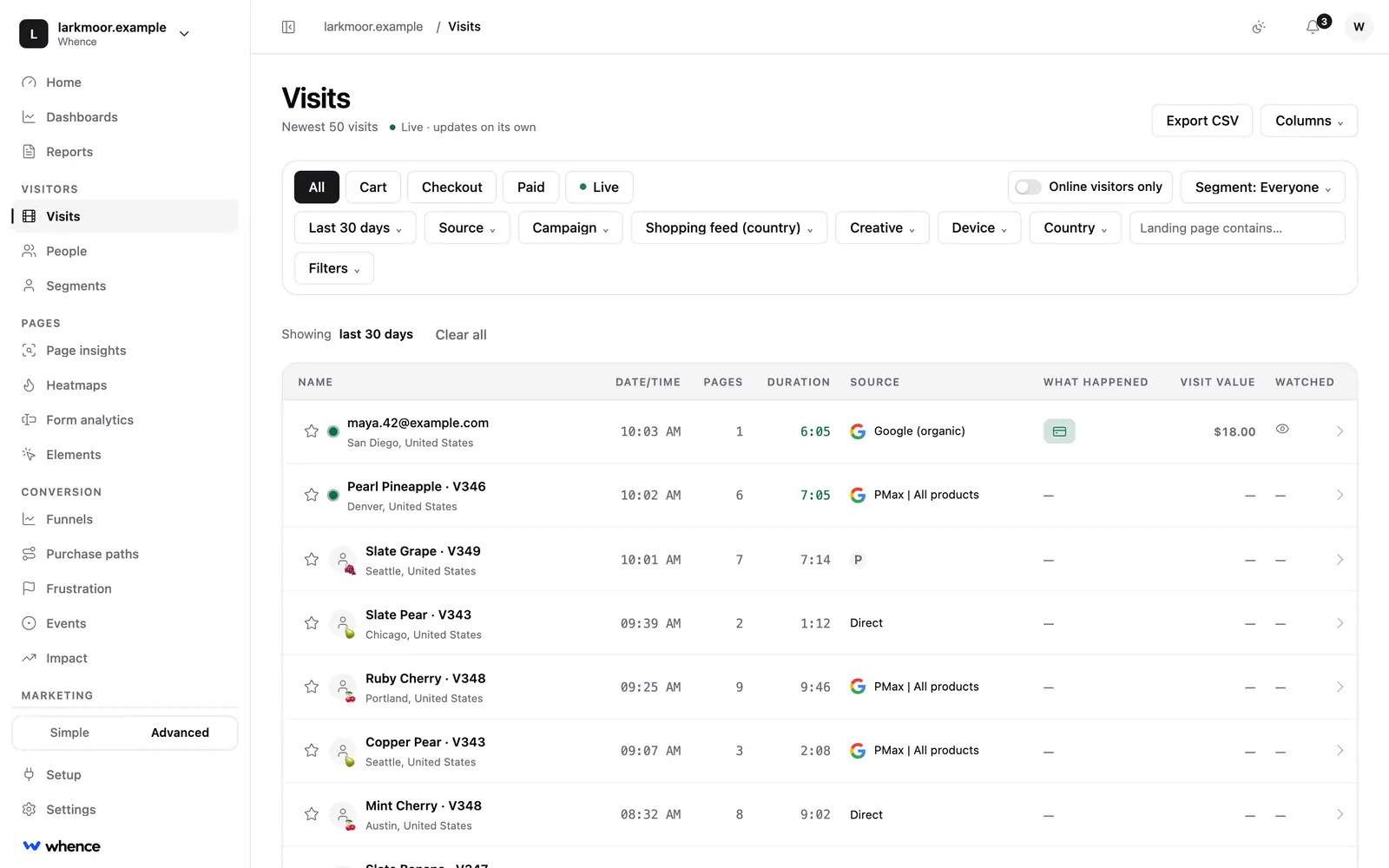Open the Segment: Everyone dropdown
This screenshot has height=868, width=1389.
click(x=1262, y=187)
